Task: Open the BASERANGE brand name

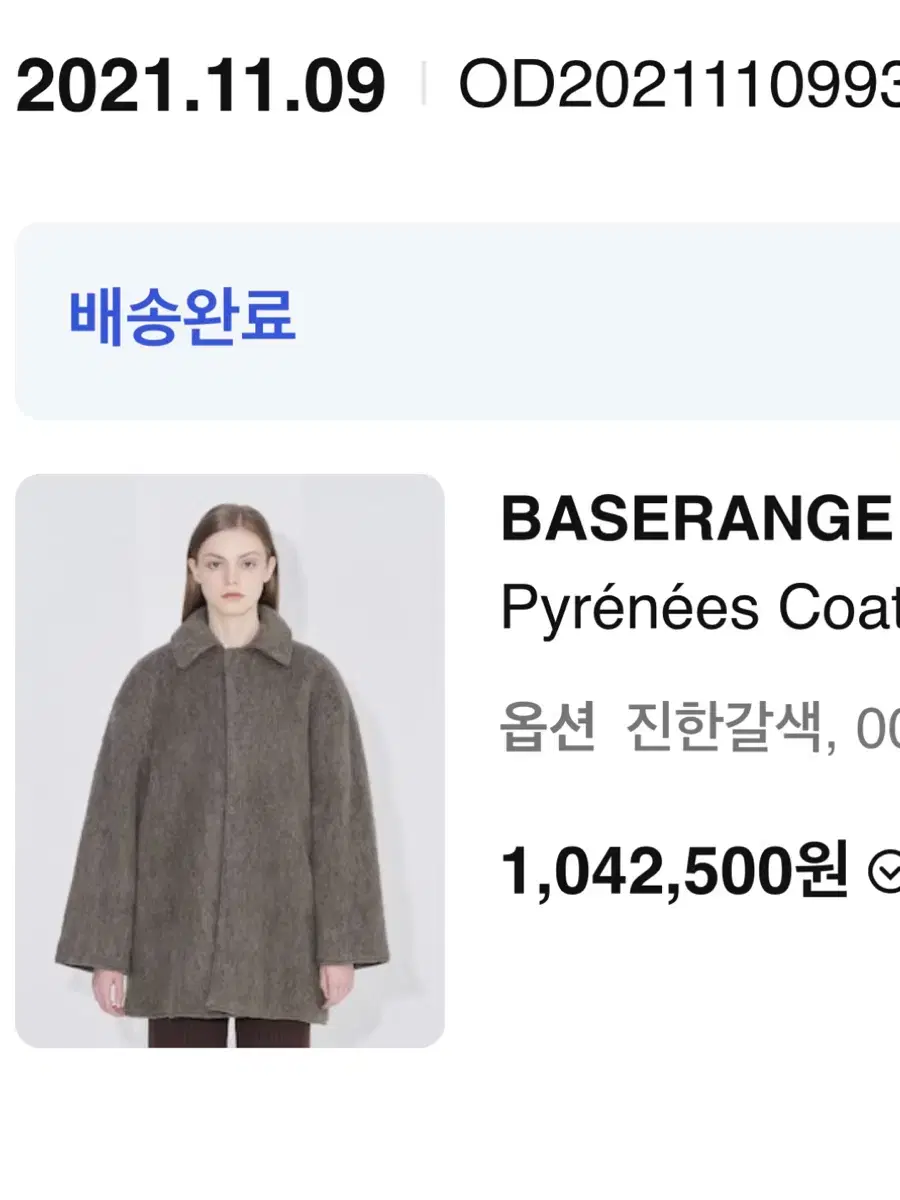Action: [696, 518]
